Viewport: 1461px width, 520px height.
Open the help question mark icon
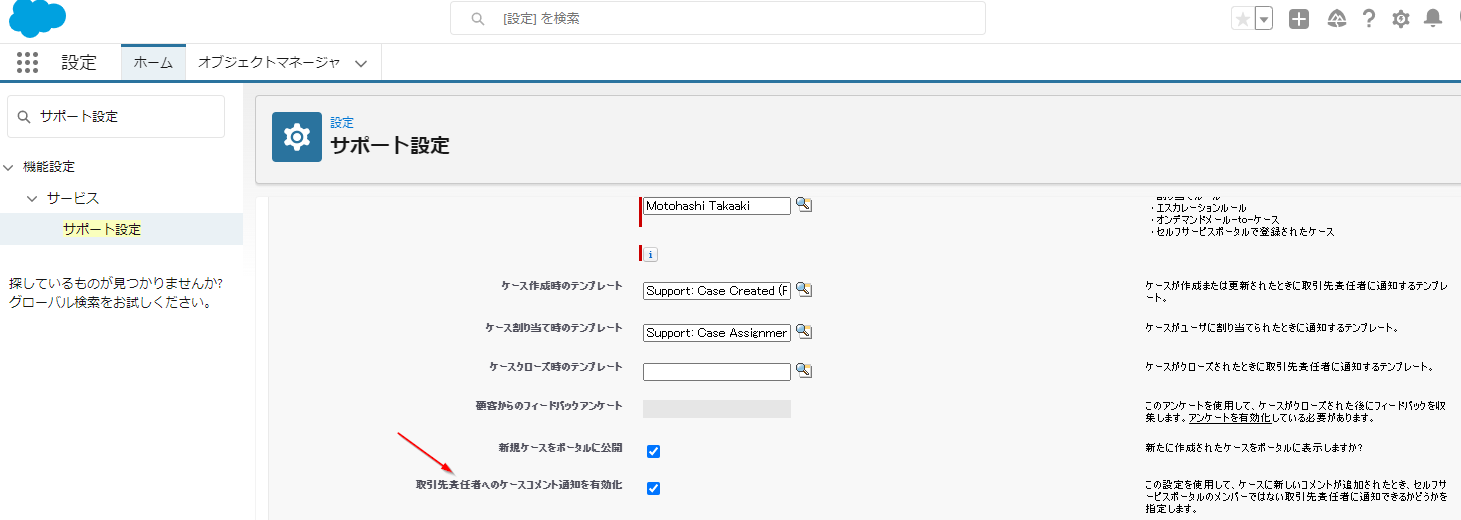1369,19
